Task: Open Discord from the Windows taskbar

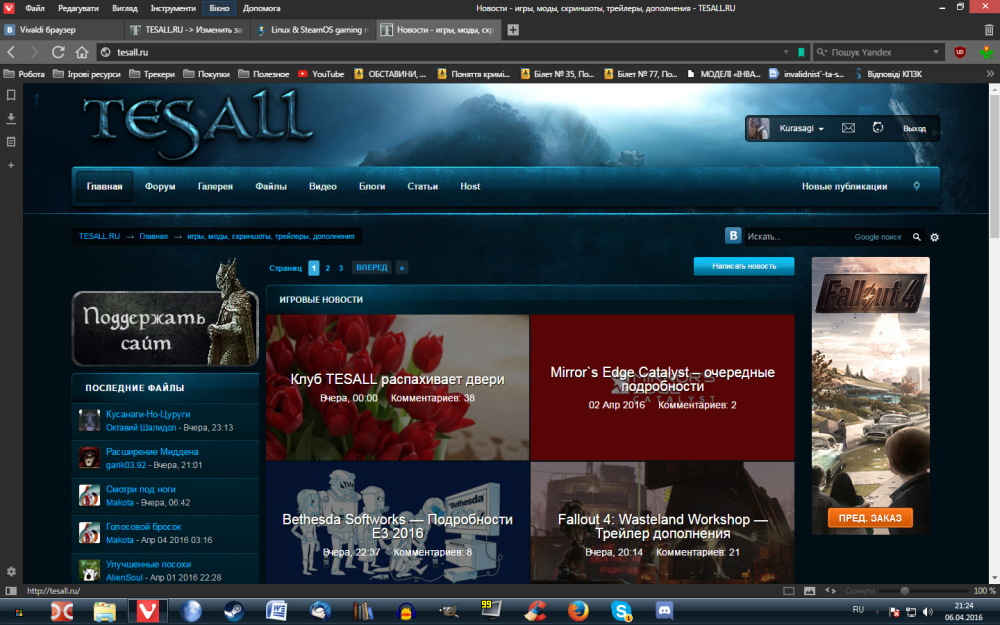Action: [664, 611]
